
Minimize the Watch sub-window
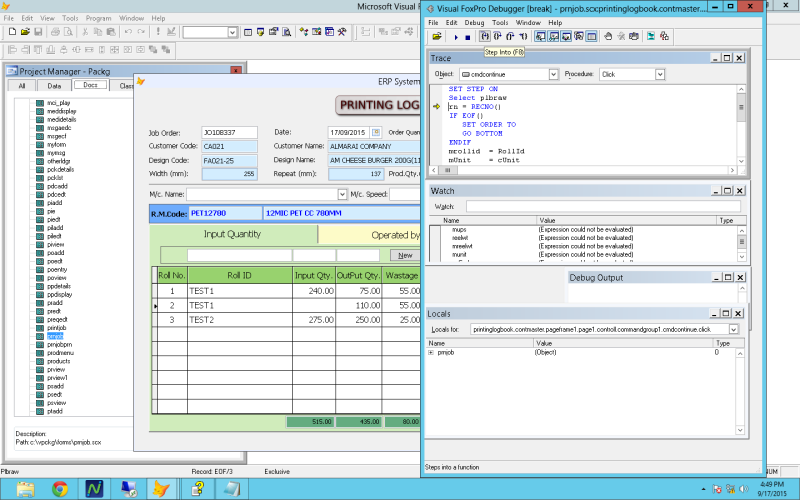click(716, 191)
